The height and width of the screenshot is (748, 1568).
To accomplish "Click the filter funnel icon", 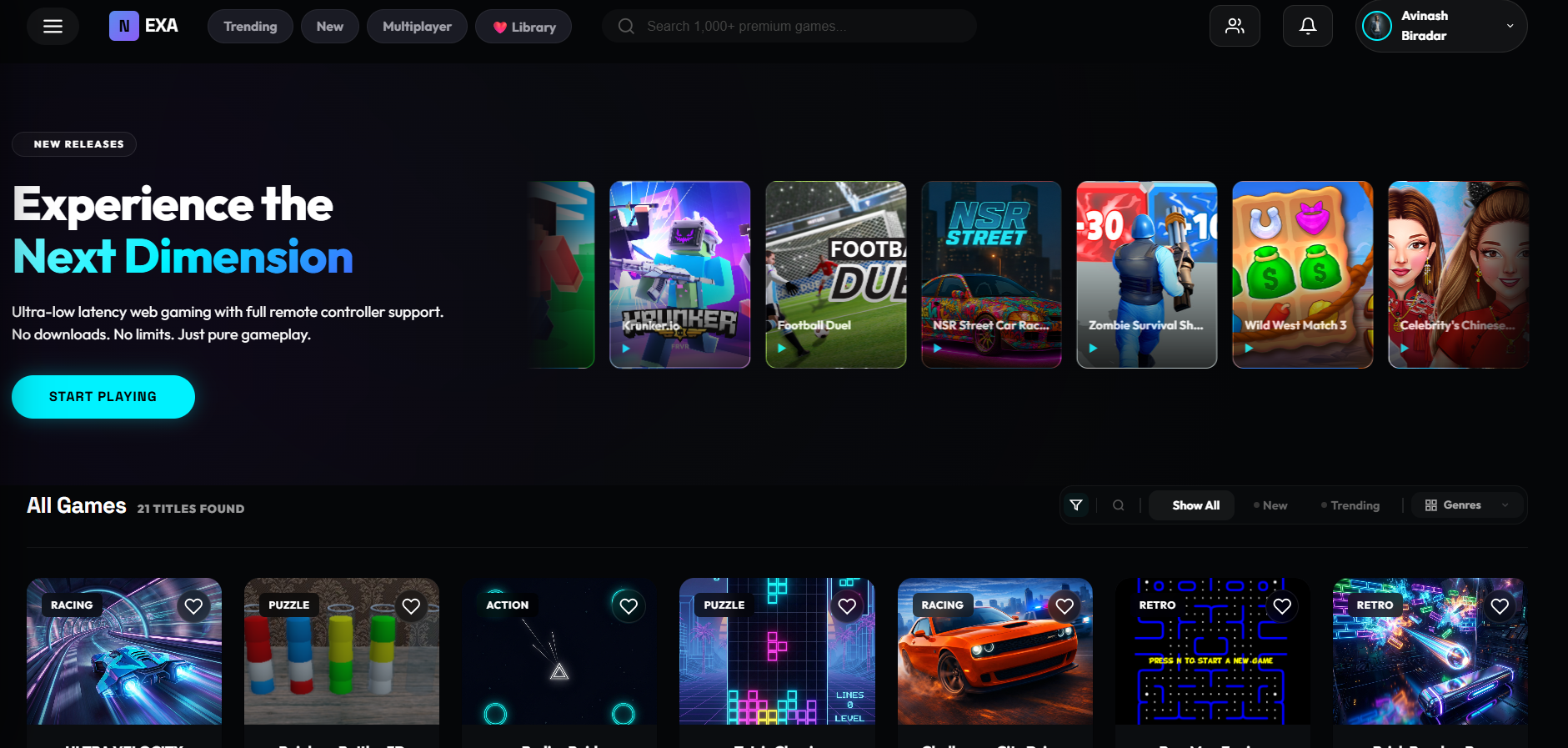I will pyautogui.click(x=1076, y=505).
